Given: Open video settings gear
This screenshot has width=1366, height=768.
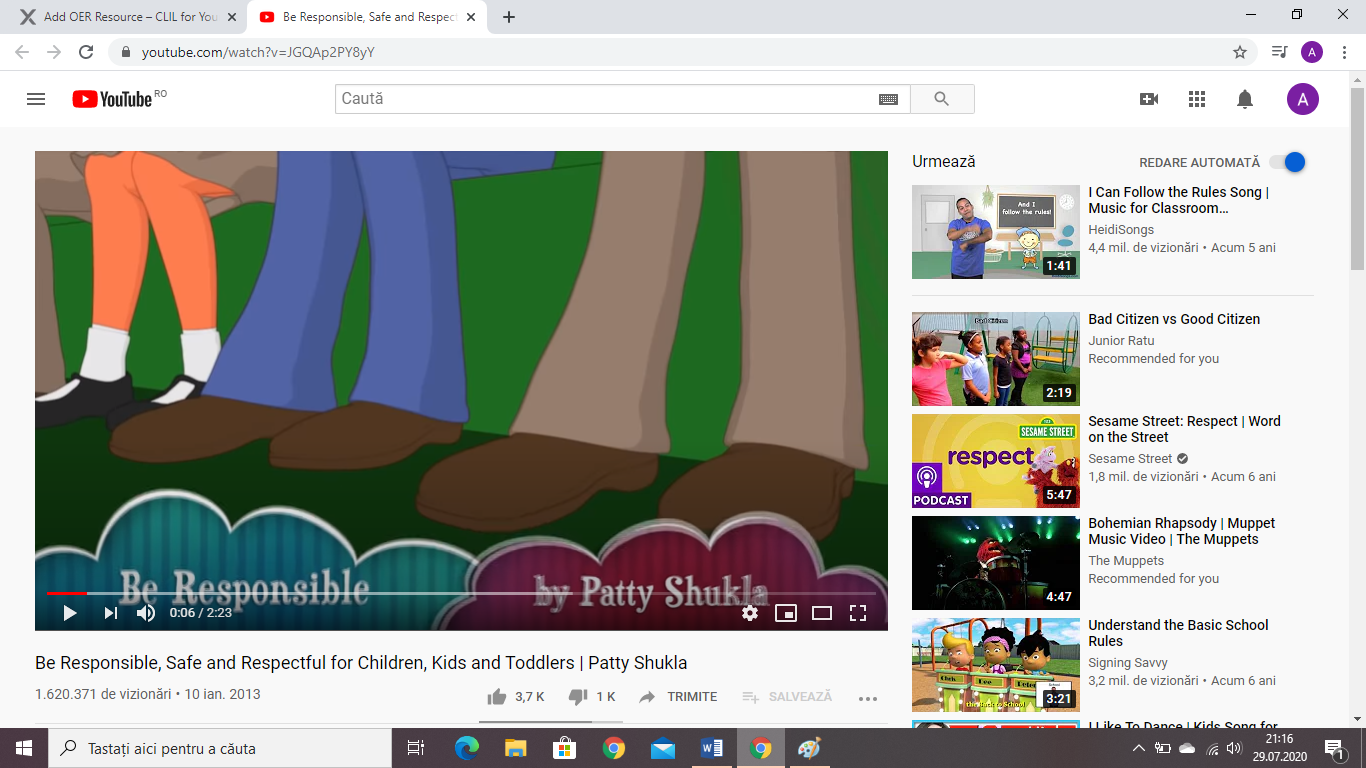Looking at the screenshot, I should [x=750, y=613].
